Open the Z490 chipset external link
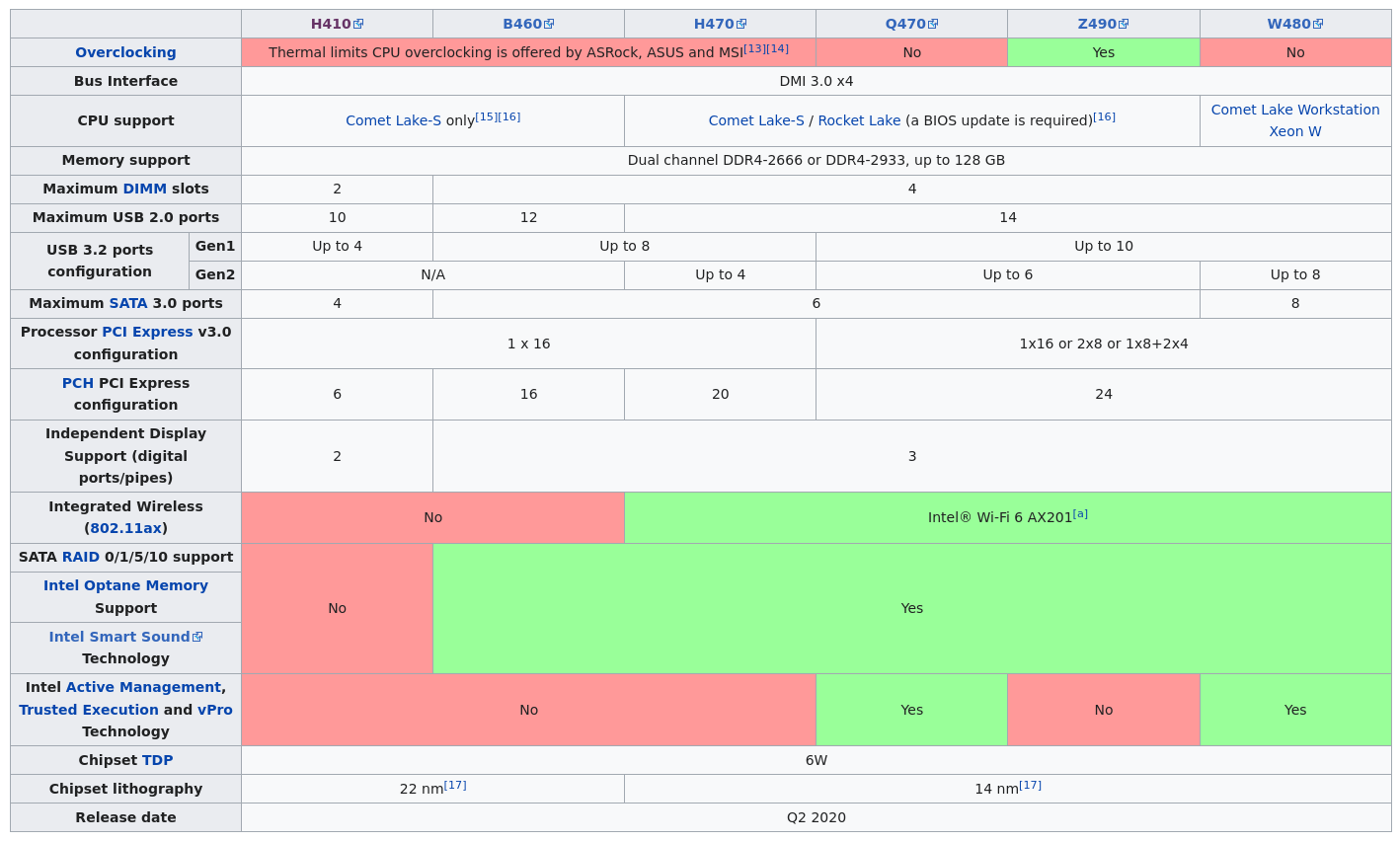The image size is (1400, 842). click(x=1103, y=24)
